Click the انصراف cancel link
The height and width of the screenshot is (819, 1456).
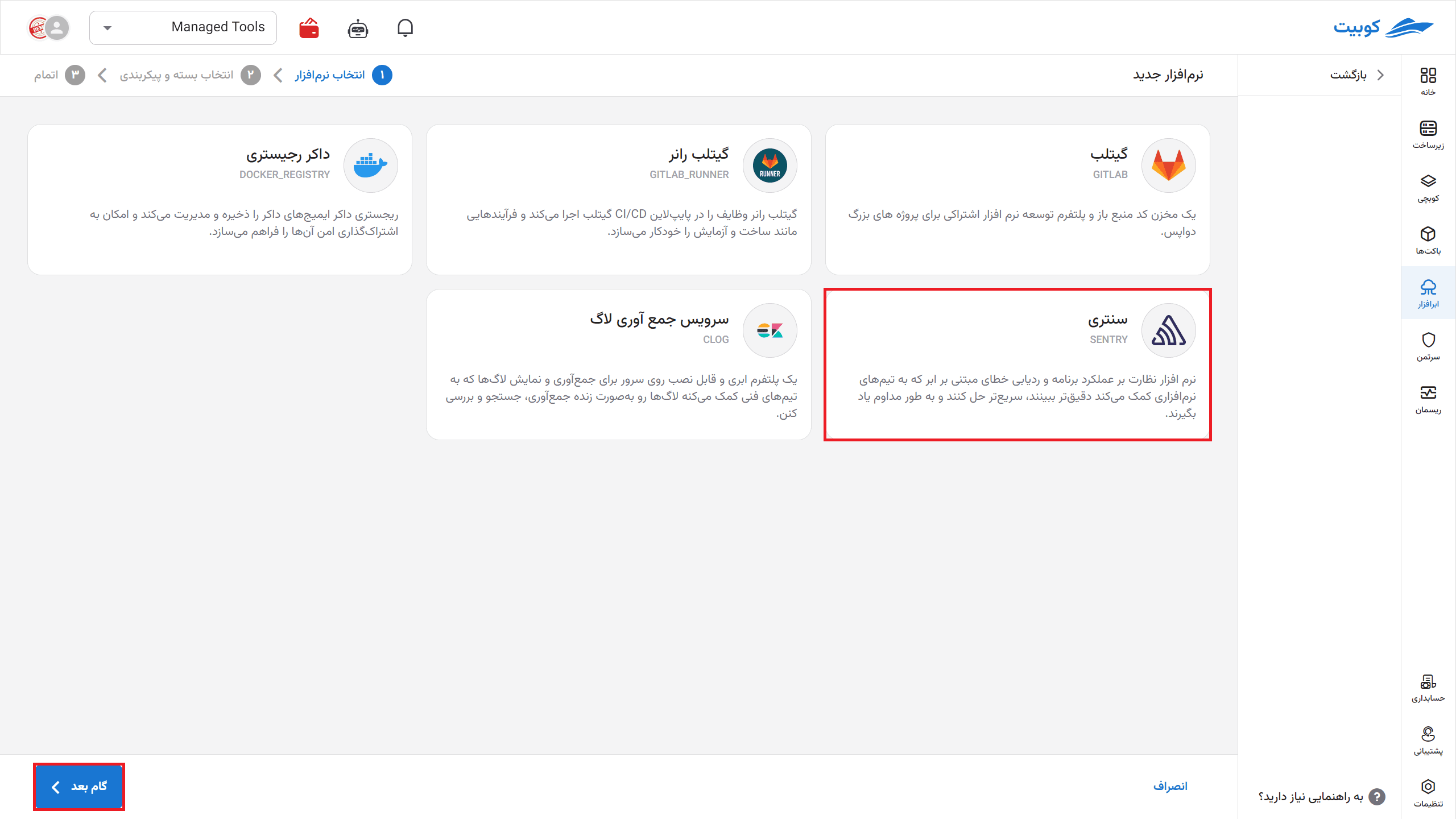coord(1170,786)
